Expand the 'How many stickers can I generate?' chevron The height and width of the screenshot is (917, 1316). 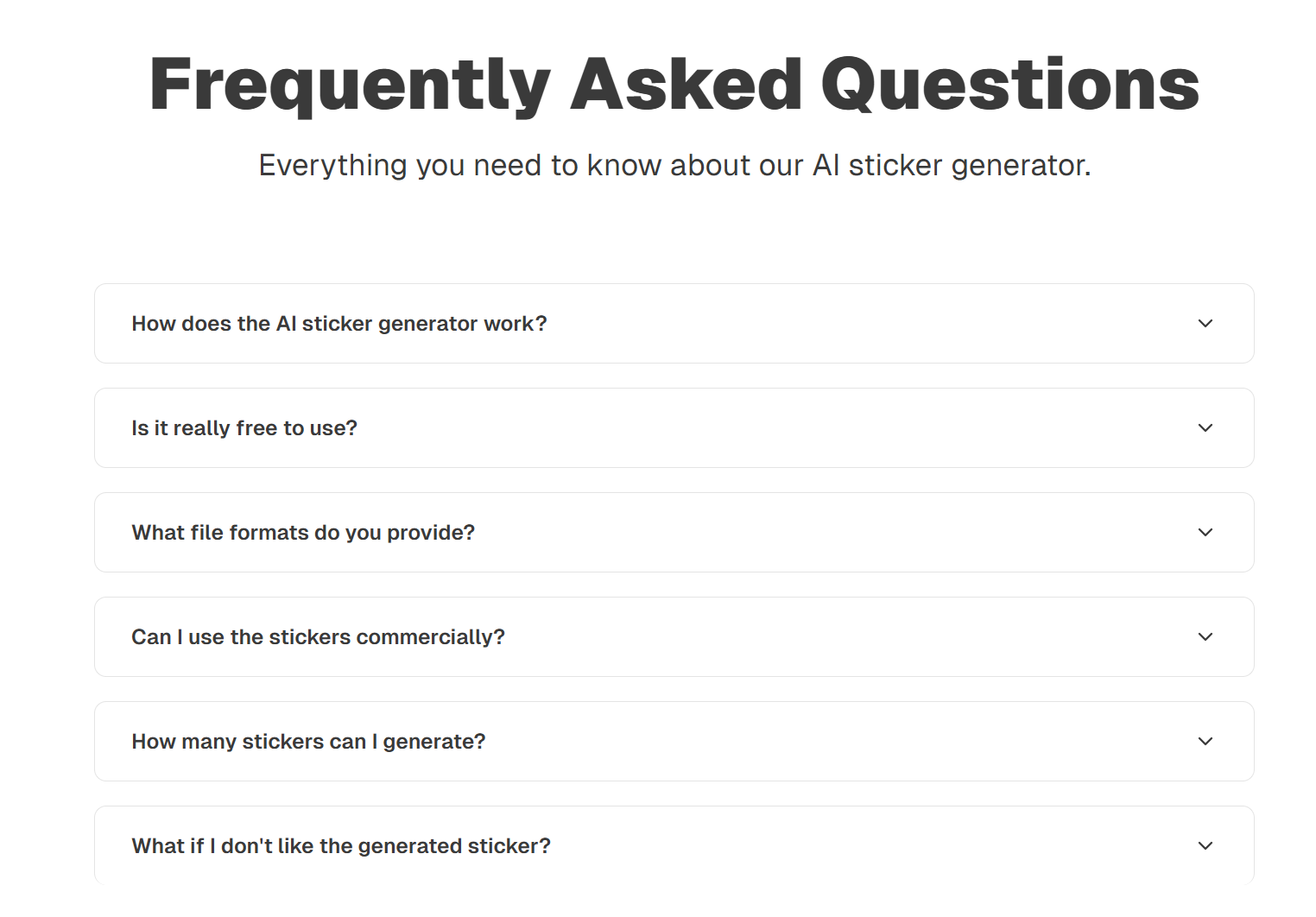1205,741
